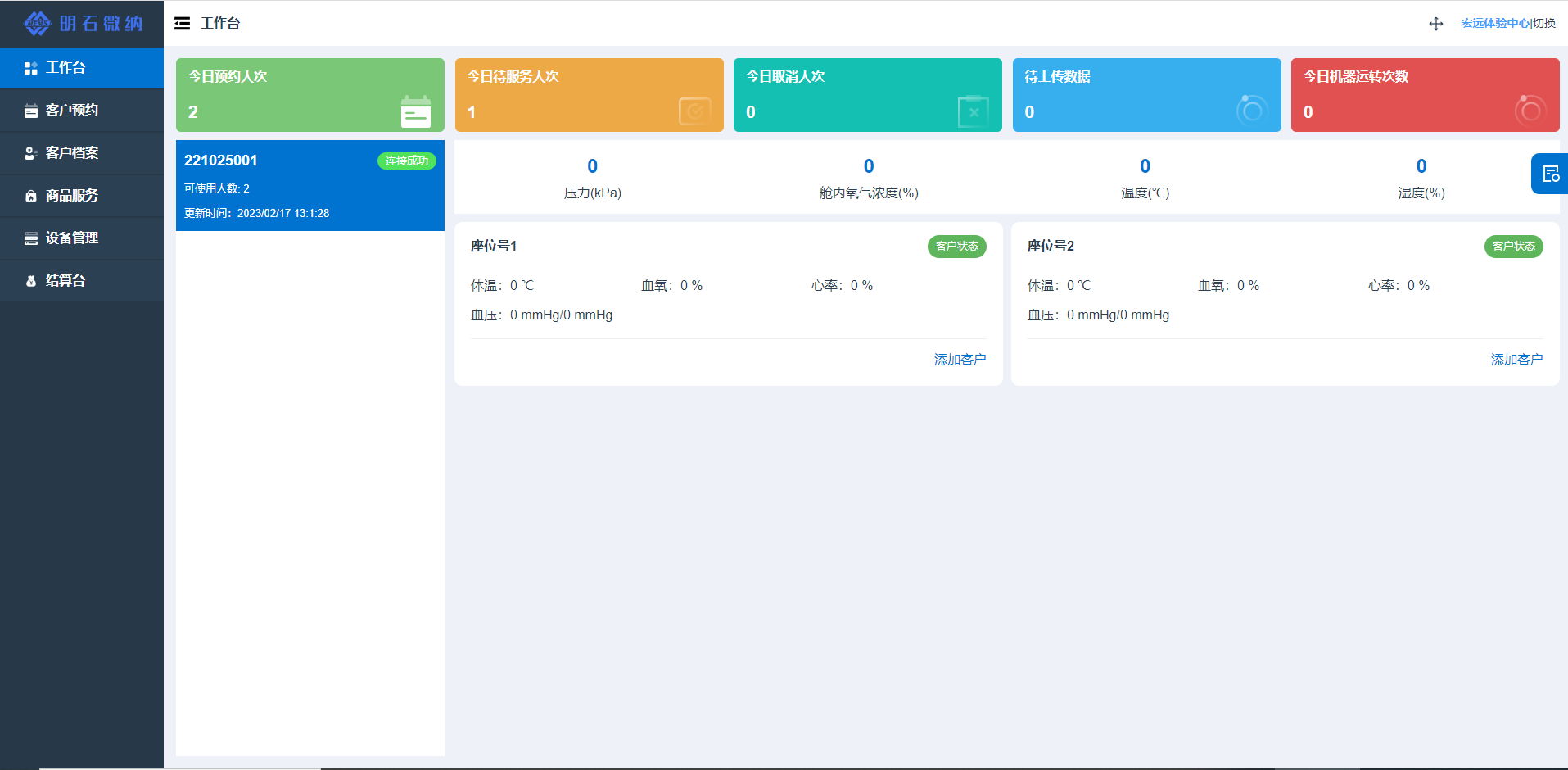Click the circular icon in 待上传数据 card
The image size is (1568, 770).
coord(1251,110)
